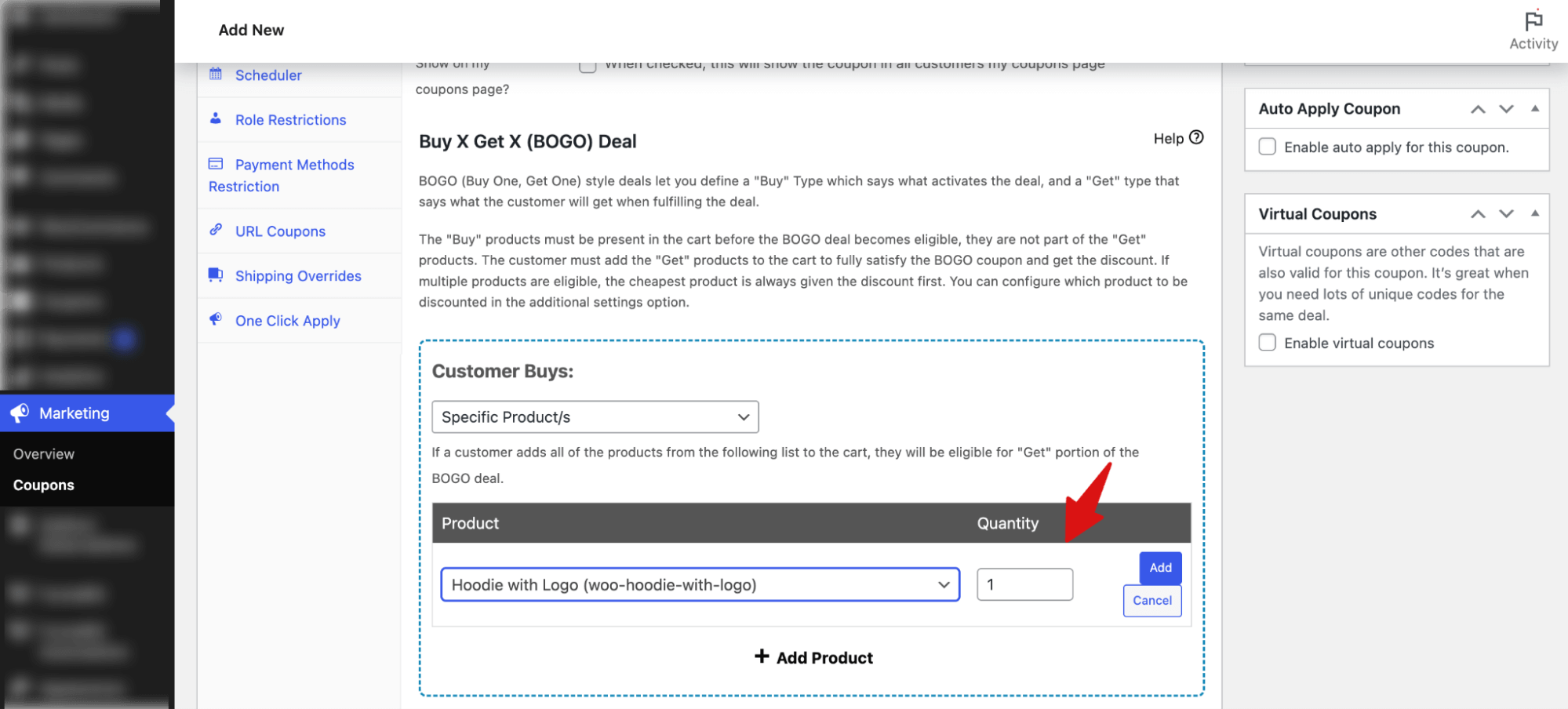Collapse the Virtual Coupons panel
The image size is (1568, 709).
(1535, 214)
